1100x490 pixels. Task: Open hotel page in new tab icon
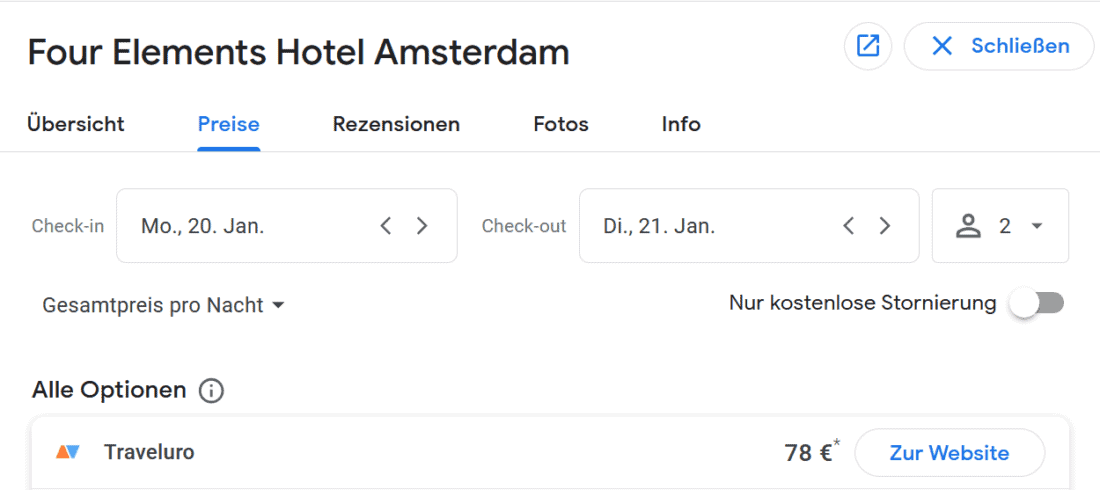(868, 46)
